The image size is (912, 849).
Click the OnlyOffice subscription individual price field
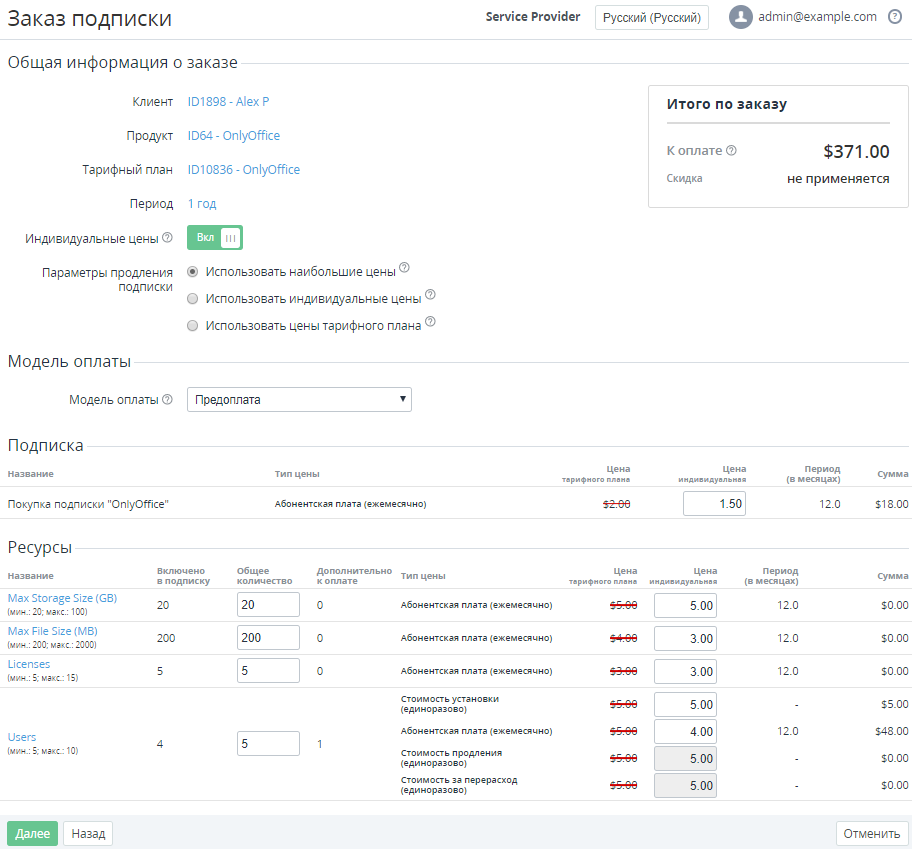tap(714, 504)
